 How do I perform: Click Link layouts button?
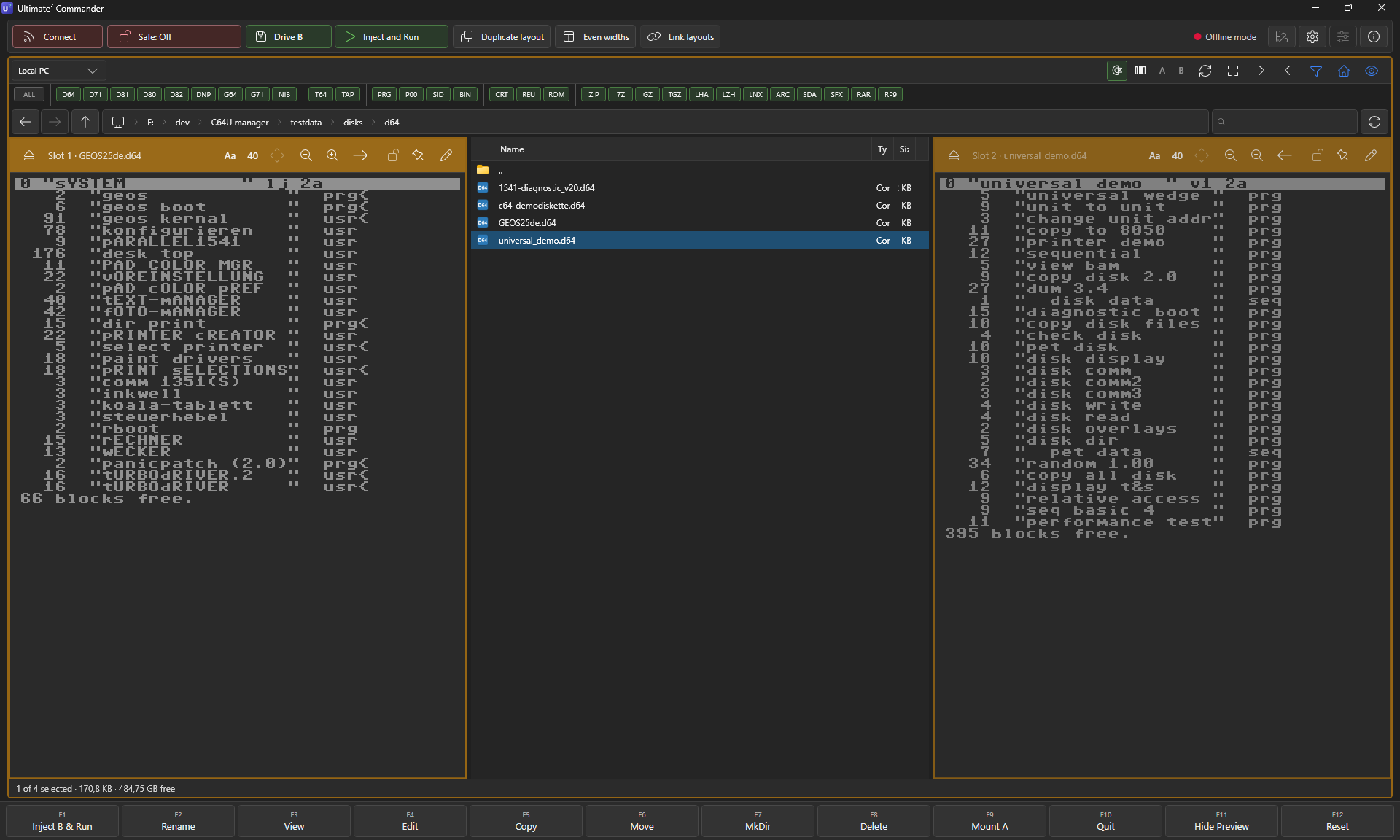pos(680,36)
